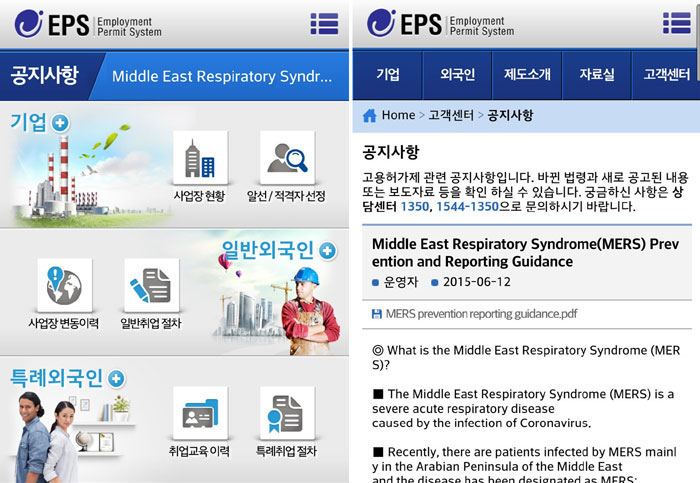This screenshot has width=700, height=483.
Task: Select the 외국인 navigation tab
Action: (x=457, y=75)
